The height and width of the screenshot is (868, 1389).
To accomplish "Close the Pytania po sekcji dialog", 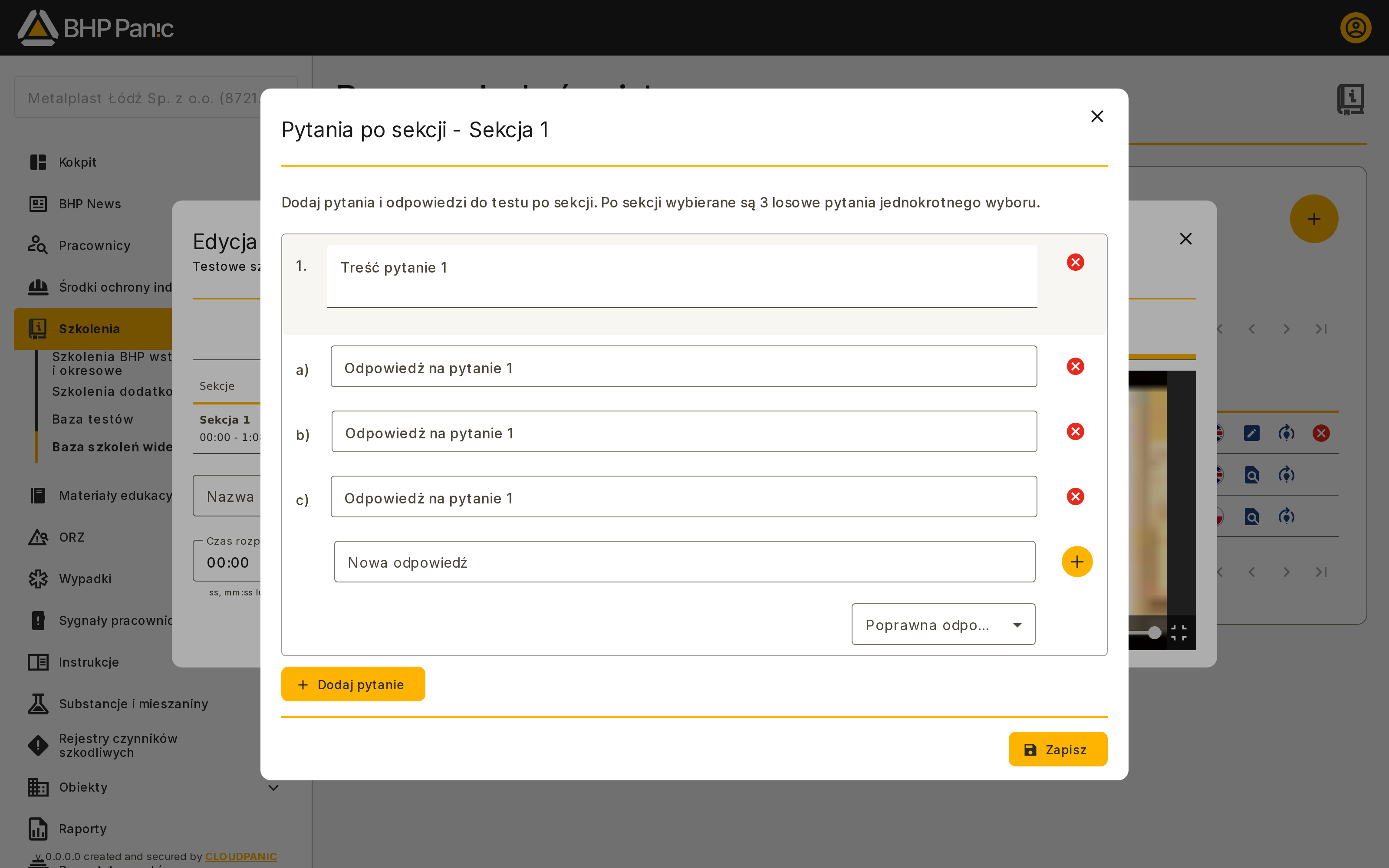I will 1097,117.
